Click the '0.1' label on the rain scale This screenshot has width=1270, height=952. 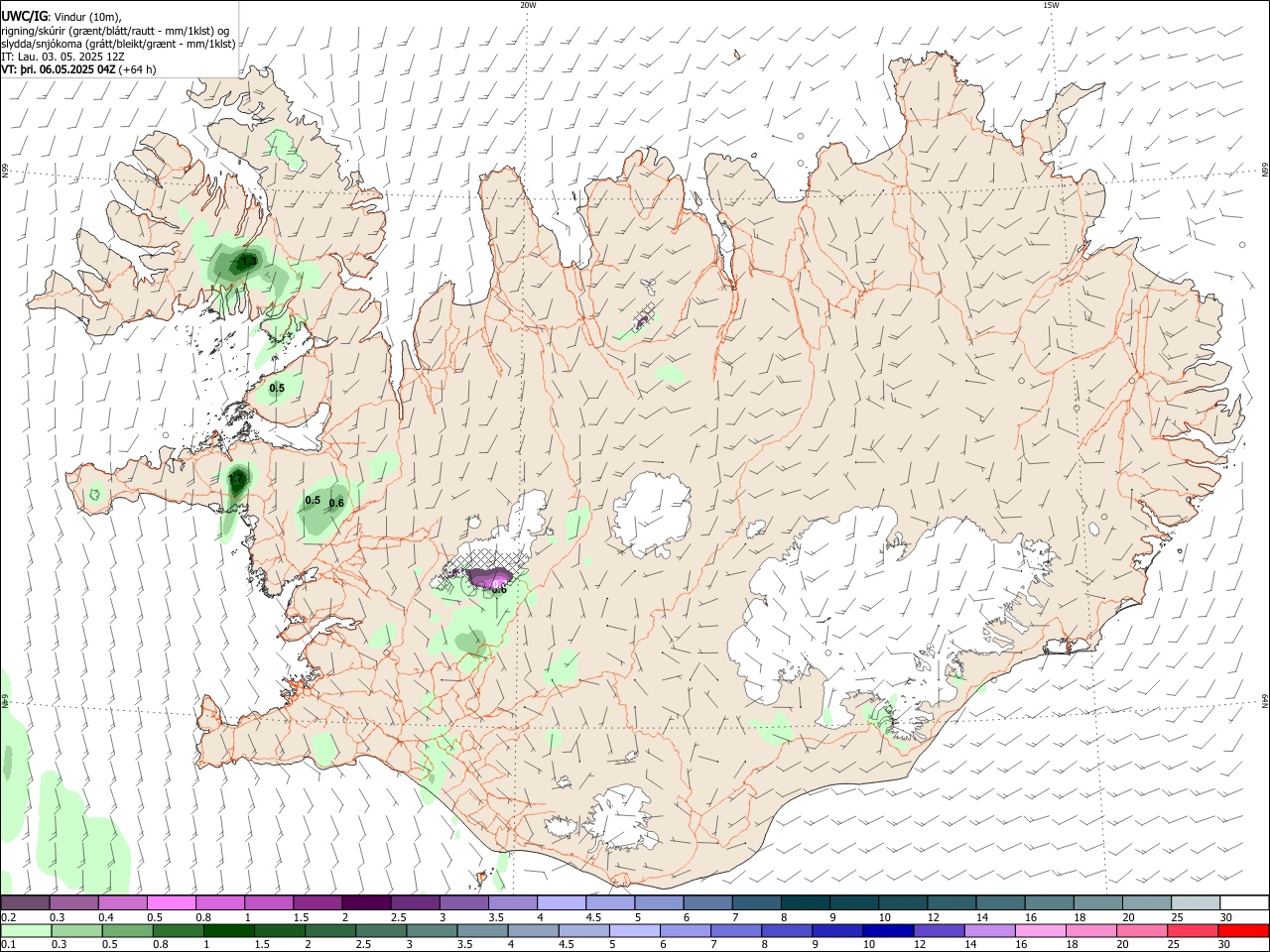[x=9, y=945]
